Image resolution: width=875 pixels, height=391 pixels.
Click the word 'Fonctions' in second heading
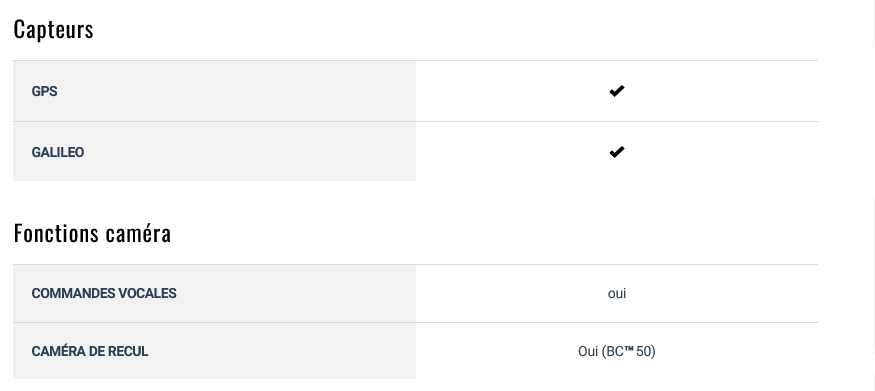pos(57,233)
